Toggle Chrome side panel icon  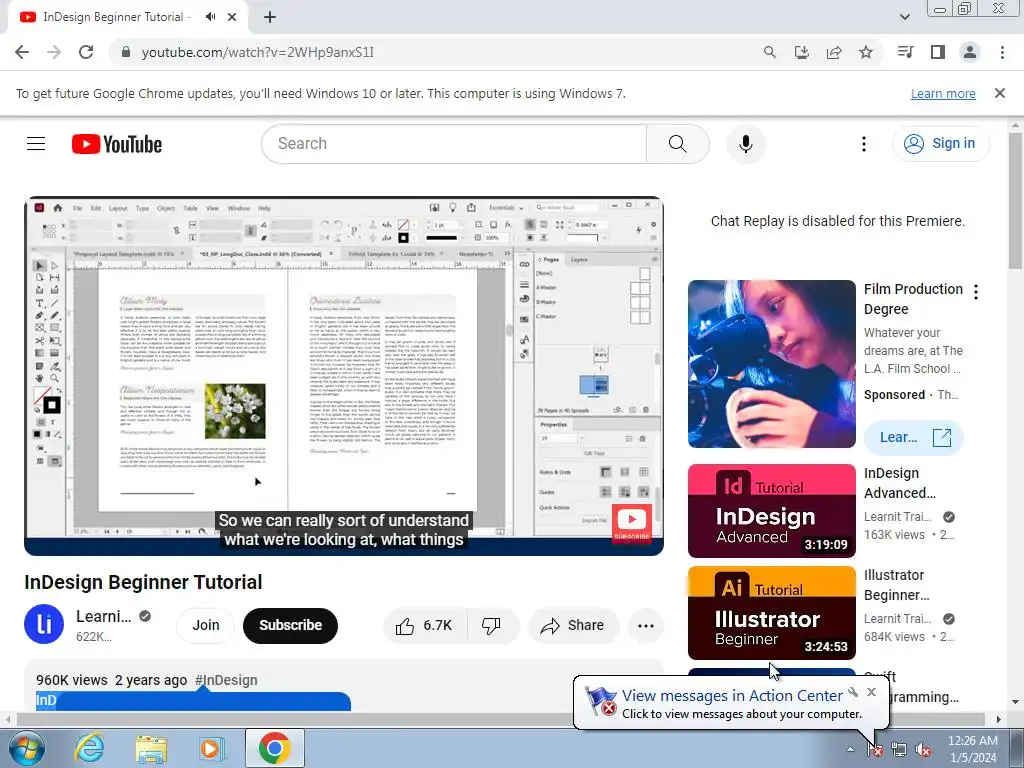[938, 52]
